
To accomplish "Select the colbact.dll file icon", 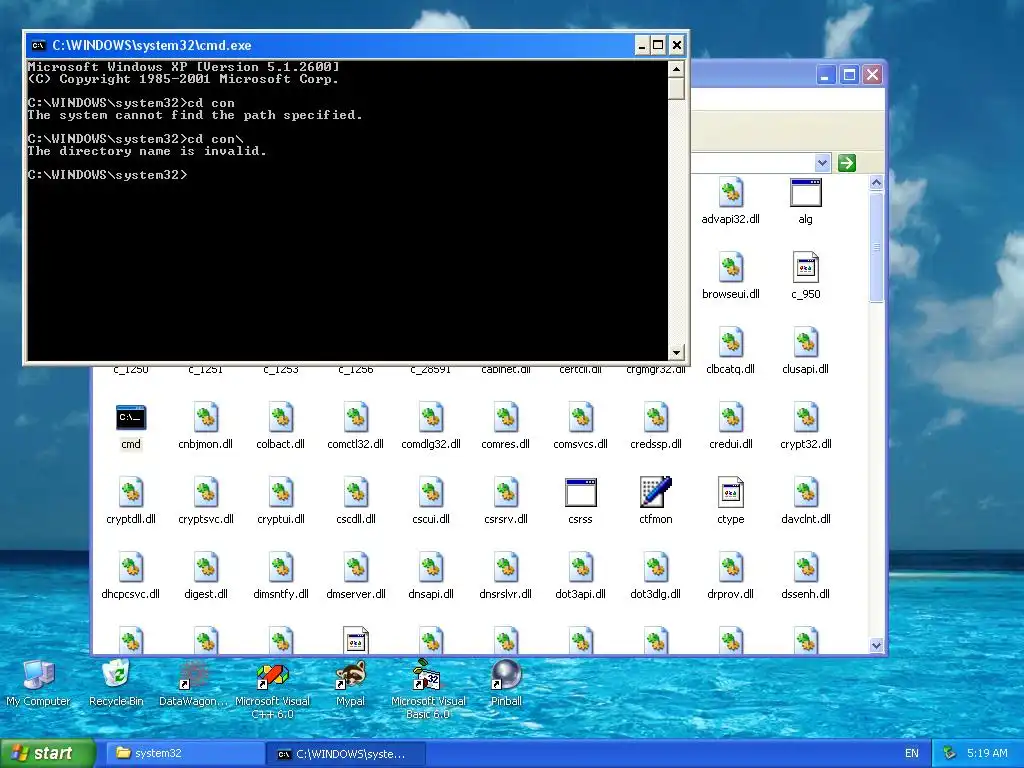I will (281, 418).
